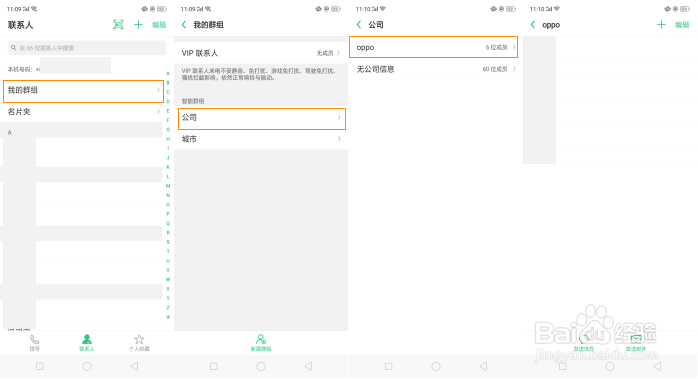Screen dimensions: 698x379
Task: Go back from the oppo screen
Action: point(532,25)
